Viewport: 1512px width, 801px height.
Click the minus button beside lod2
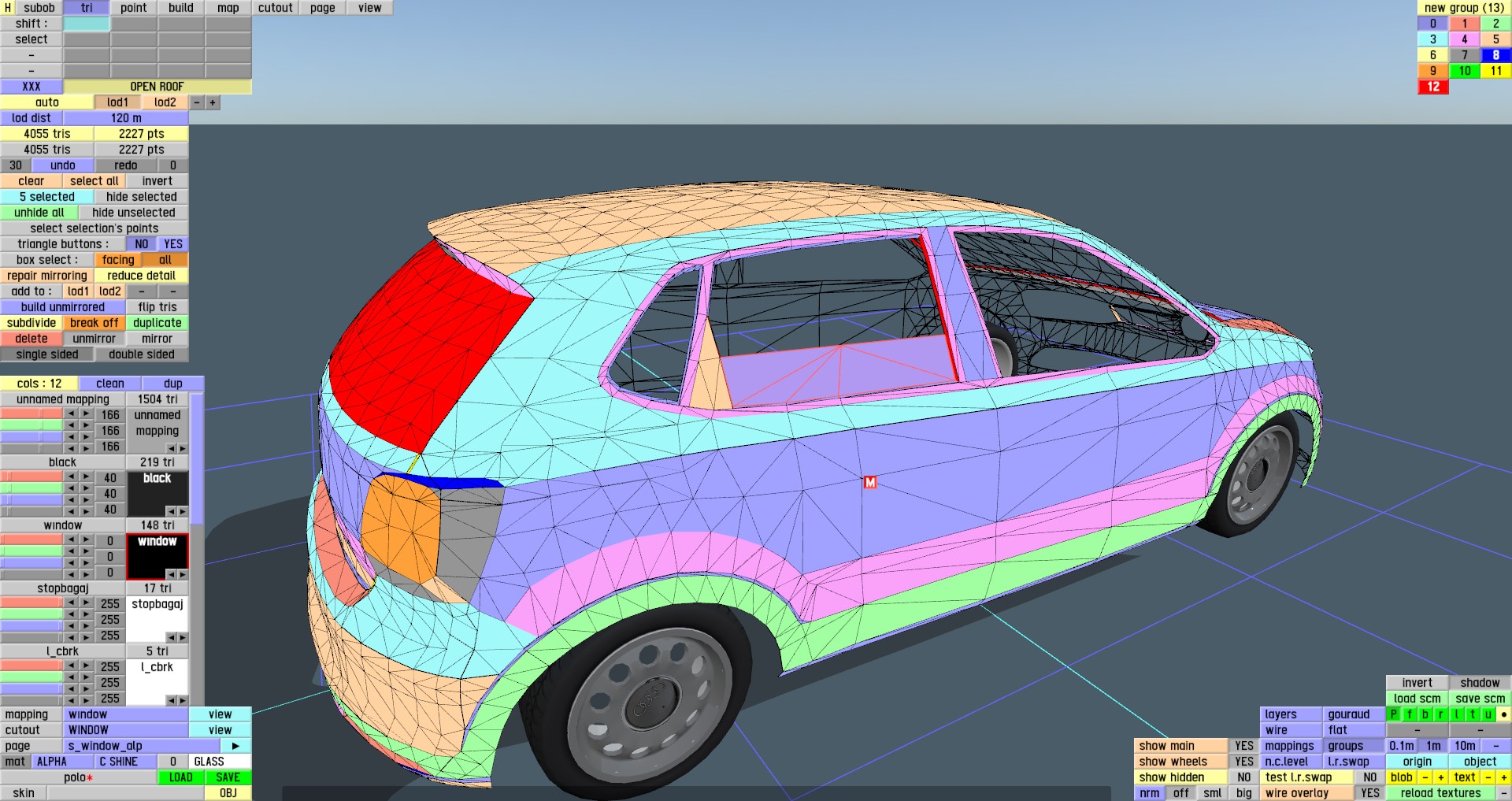click(197, 102)
